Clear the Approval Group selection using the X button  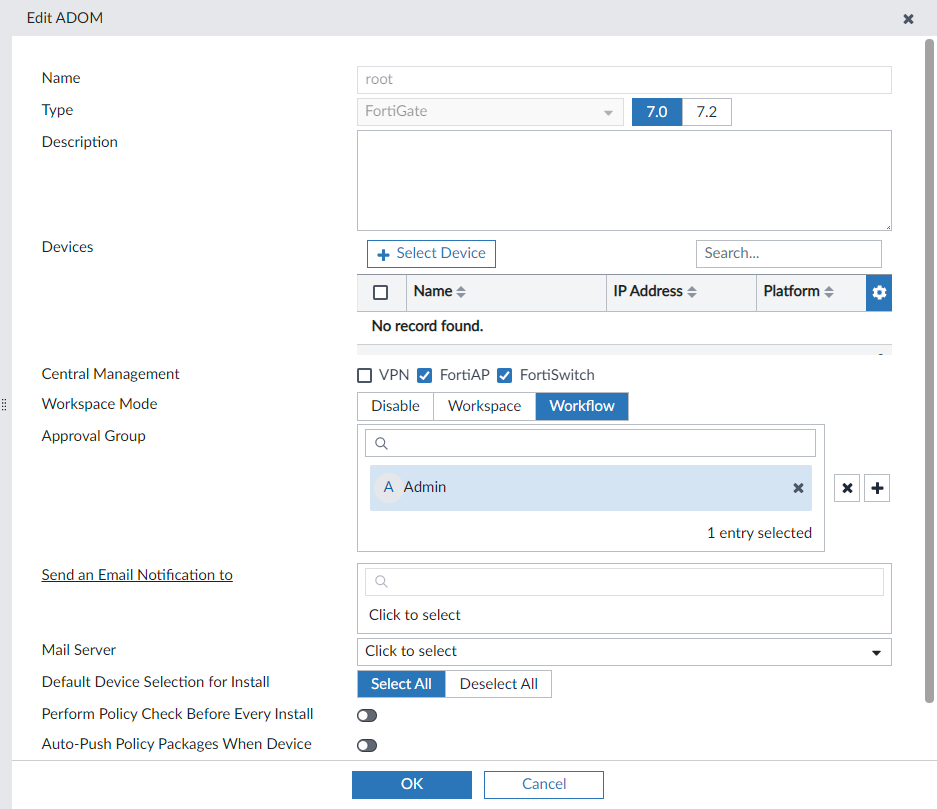click(x=847, y=487)
